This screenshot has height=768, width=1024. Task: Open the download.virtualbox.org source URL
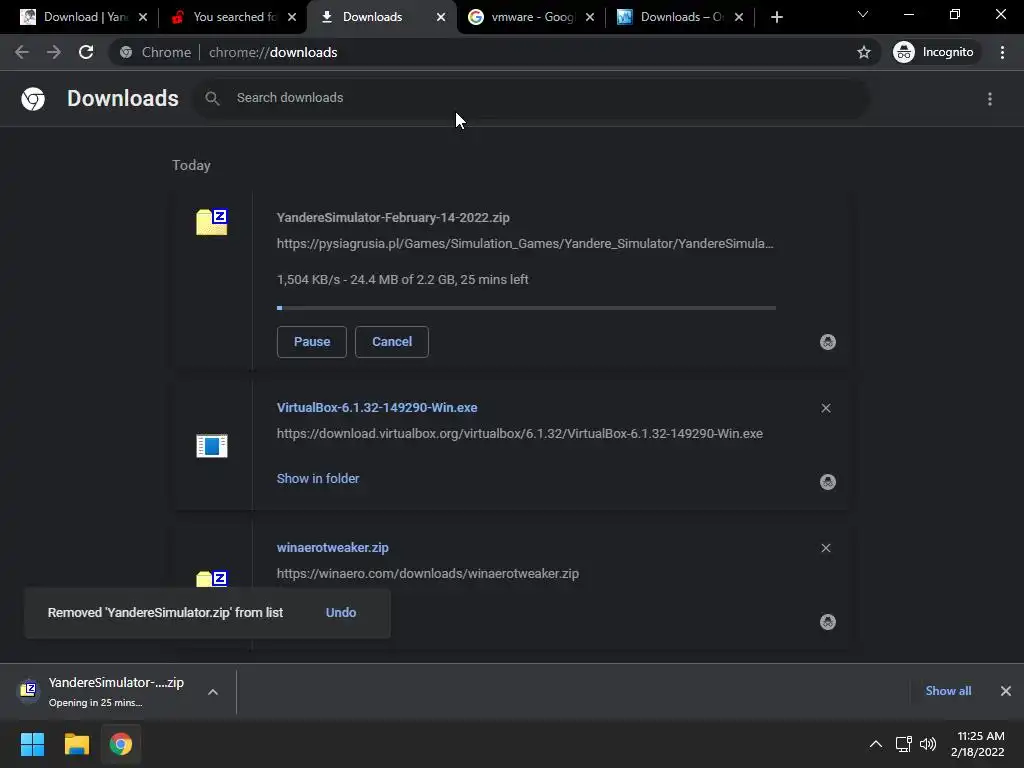click(520, 434)
